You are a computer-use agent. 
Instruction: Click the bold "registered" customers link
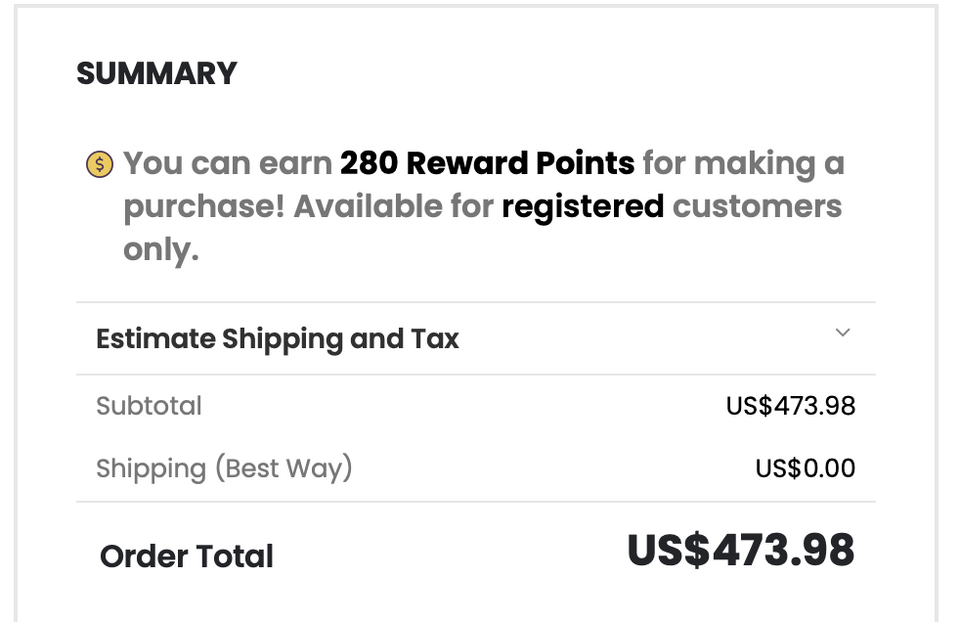pos(582,206)
